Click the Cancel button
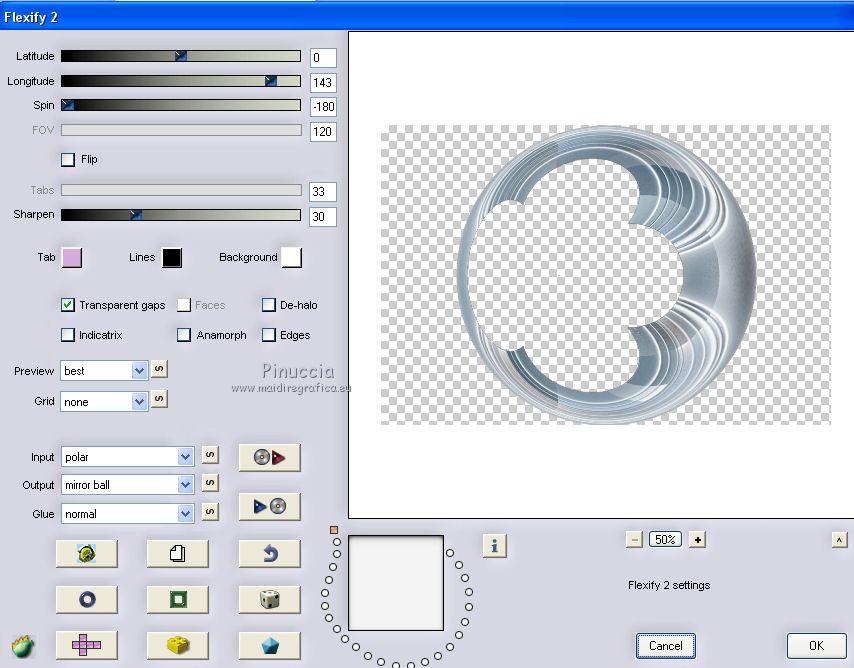 coord(666,646)
